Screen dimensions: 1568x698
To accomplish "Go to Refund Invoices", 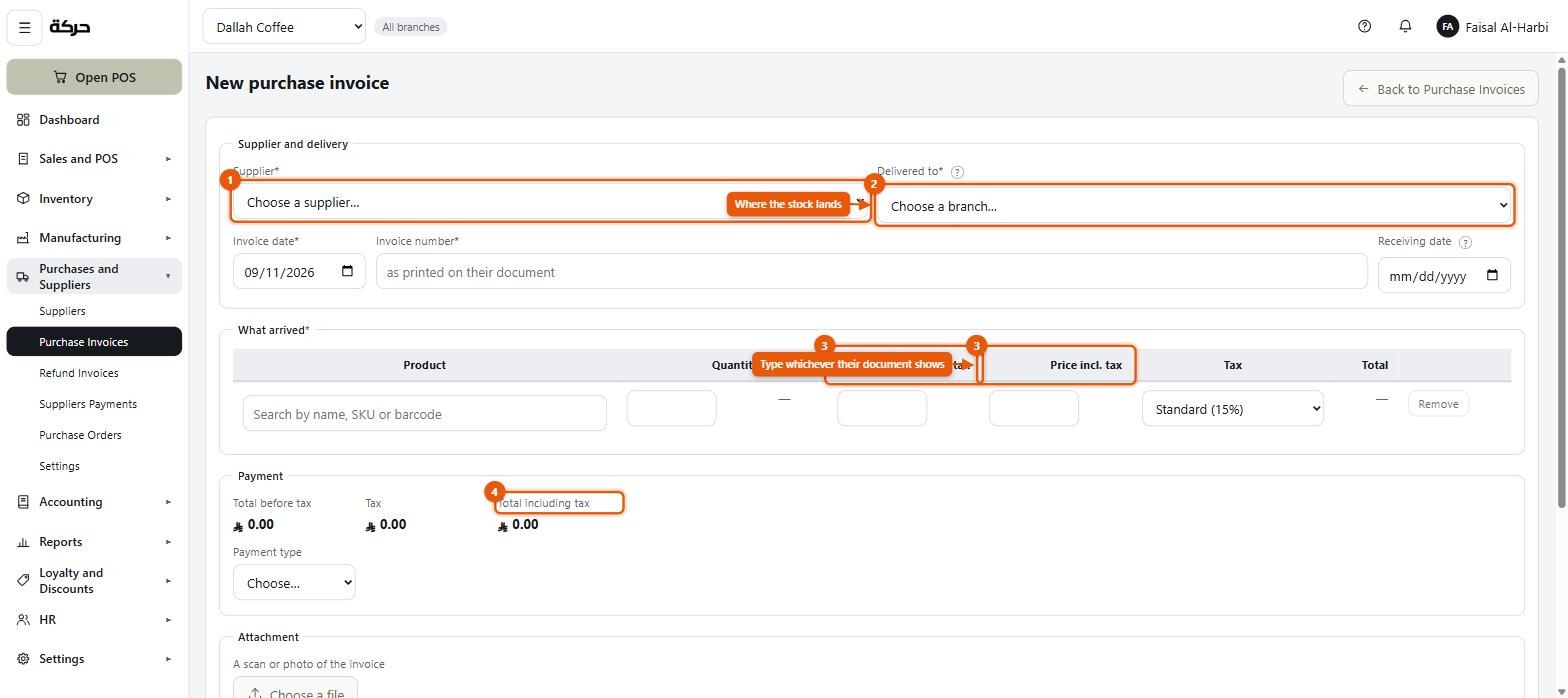I will tap(94, 373).
